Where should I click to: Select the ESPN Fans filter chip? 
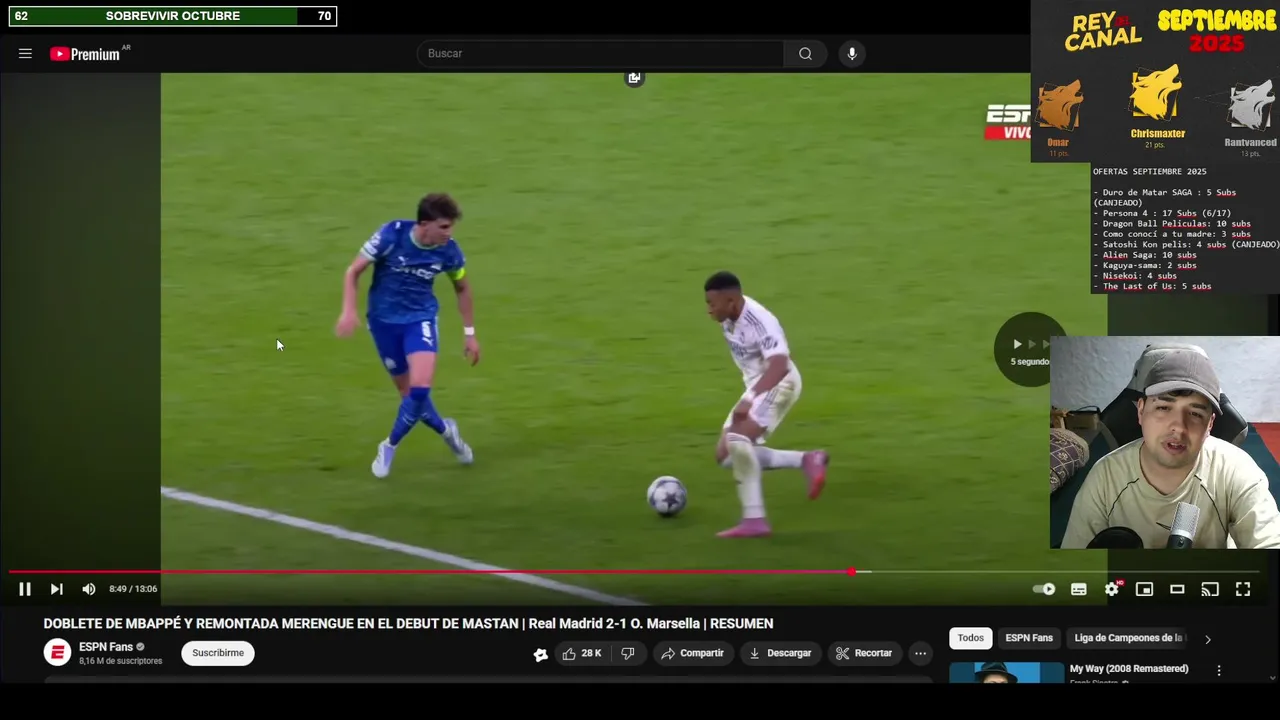coord(1029,638)
